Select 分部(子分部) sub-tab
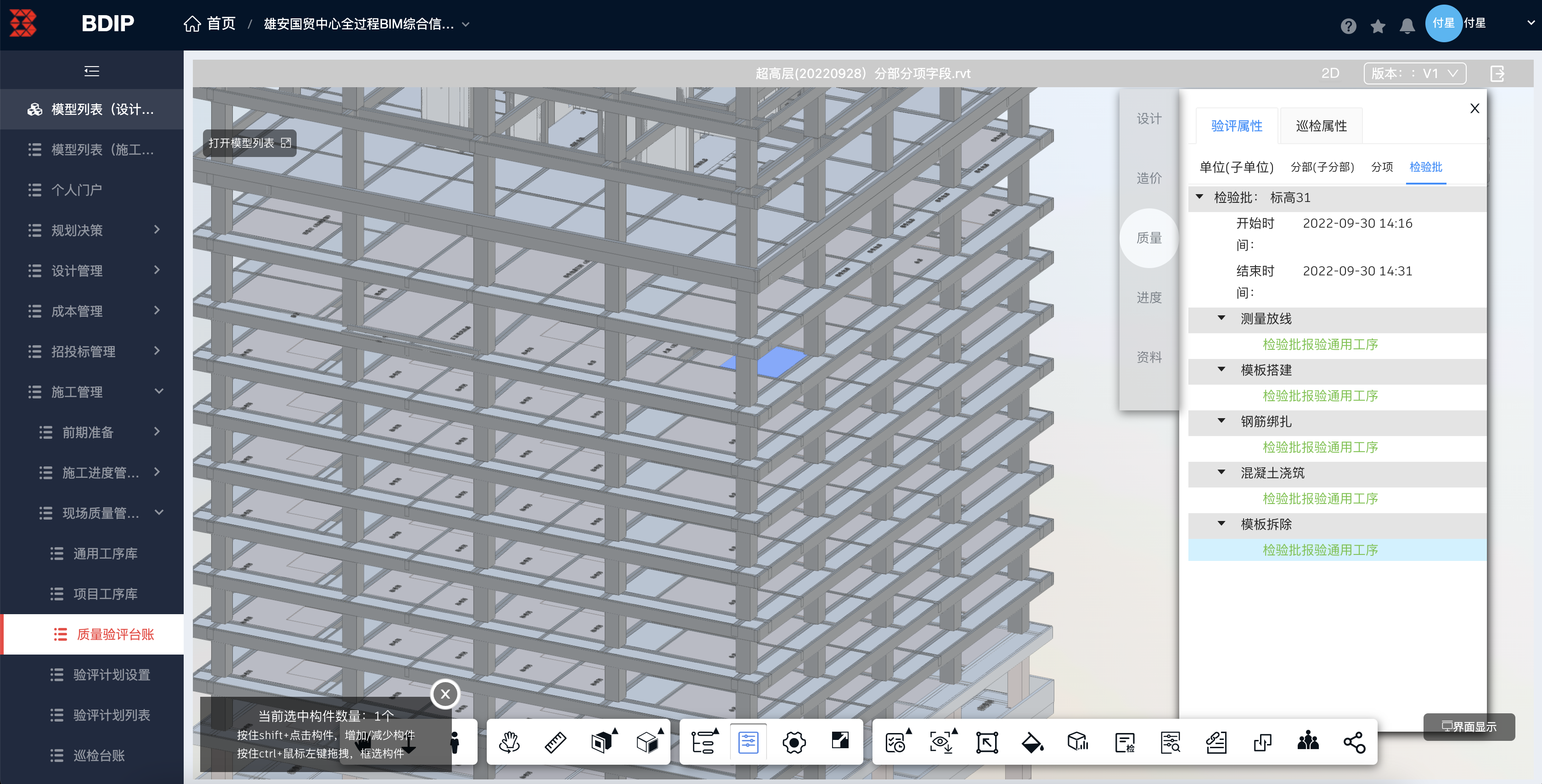Viewport: 1542px width, 784px height. pos(1322,167)
